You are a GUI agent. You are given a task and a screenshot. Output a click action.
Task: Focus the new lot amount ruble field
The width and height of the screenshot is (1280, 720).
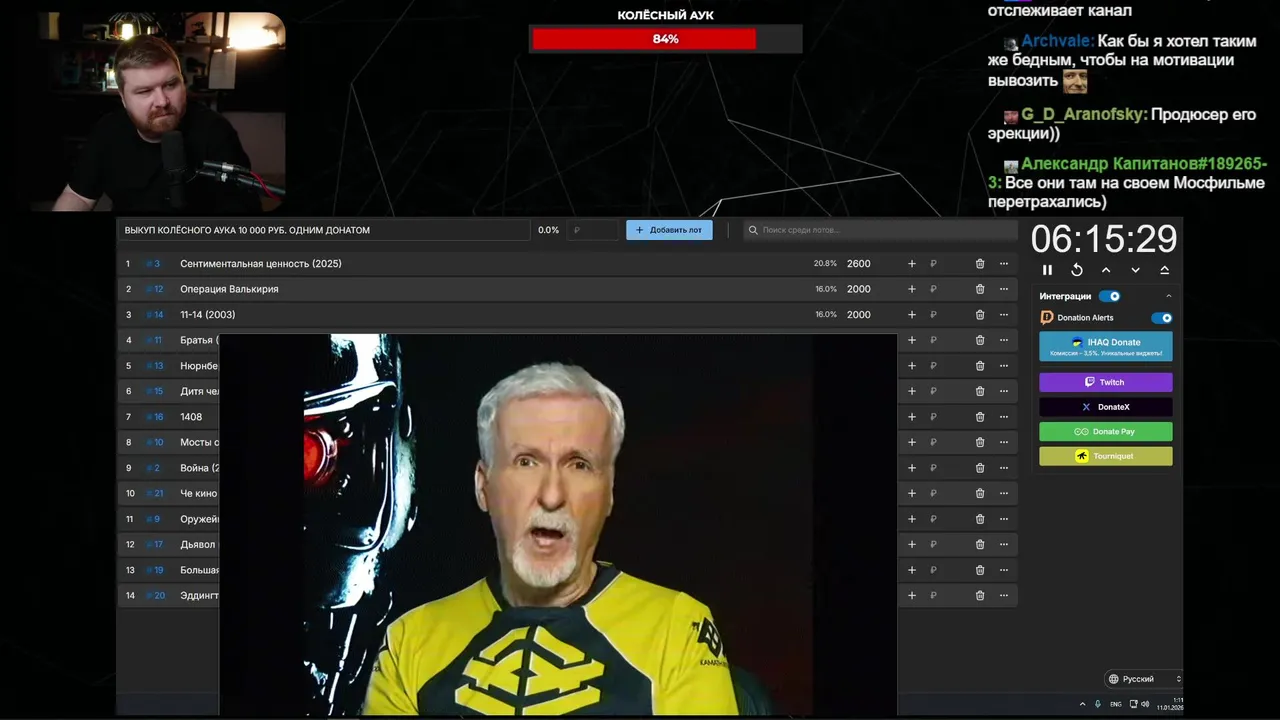coord(594,230)
